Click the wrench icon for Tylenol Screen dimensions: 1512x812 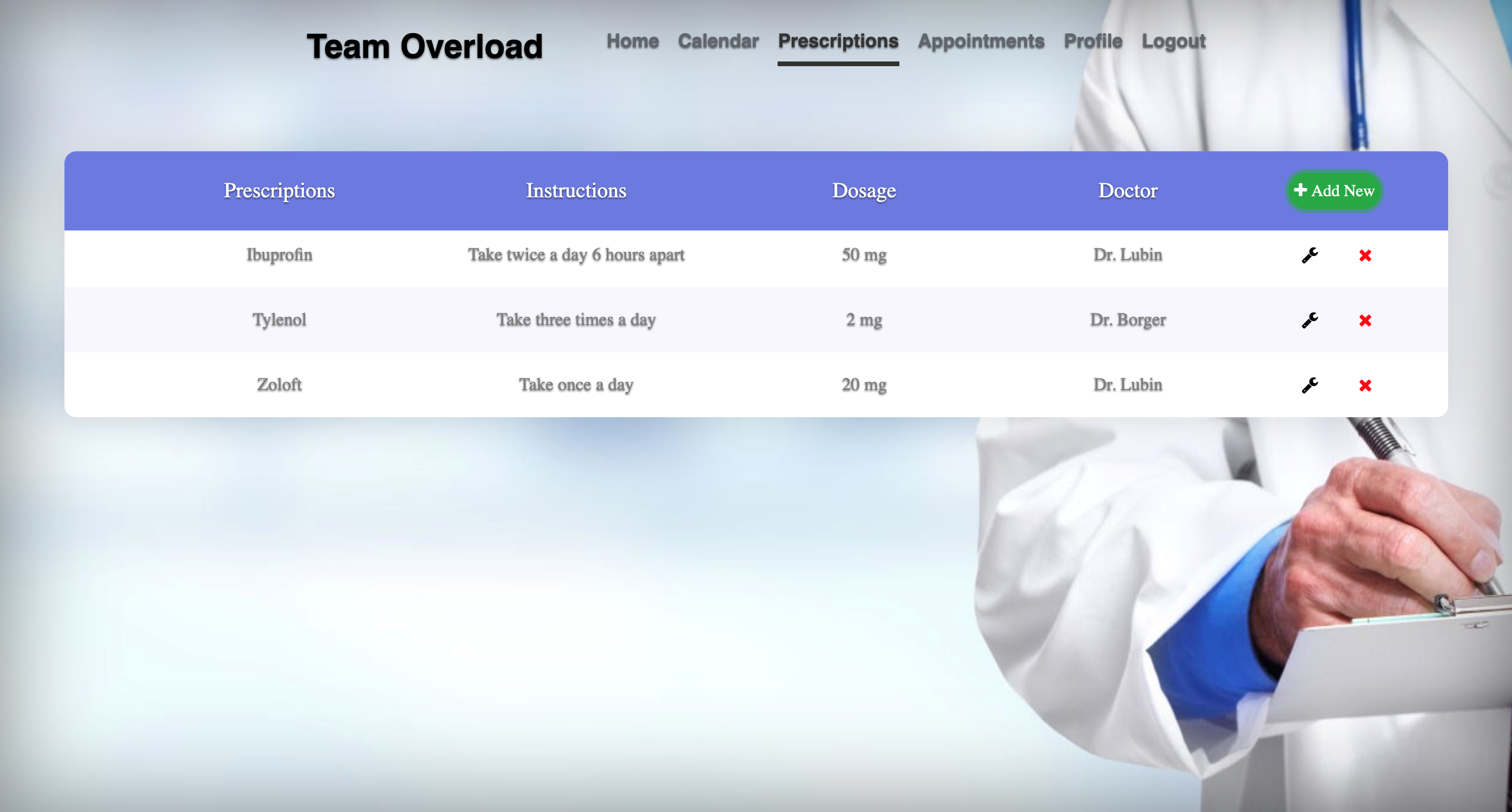pyautogui.click(x=1310, y=320)
